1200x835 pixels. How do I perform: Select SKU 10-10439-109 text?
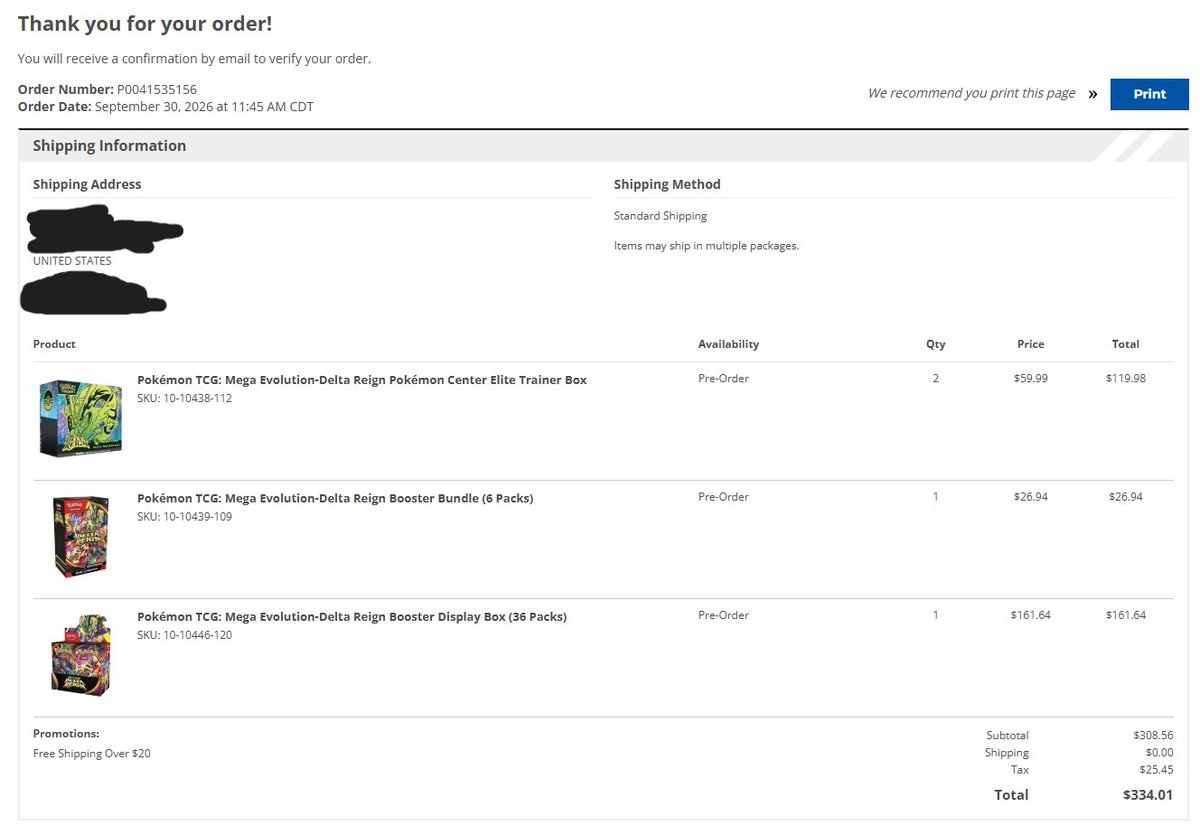(185, 517)
